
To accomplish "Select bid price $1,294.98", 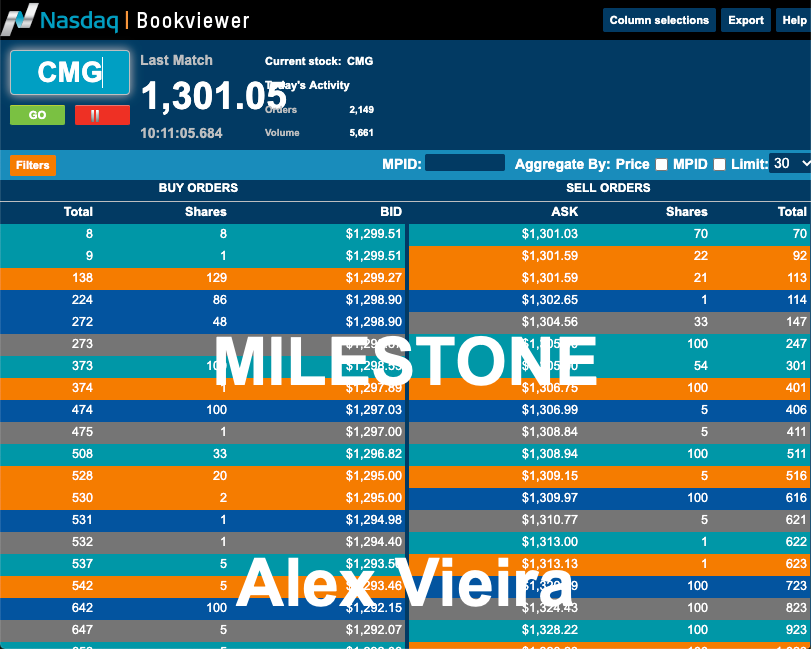I will click(x=373, y=520).
